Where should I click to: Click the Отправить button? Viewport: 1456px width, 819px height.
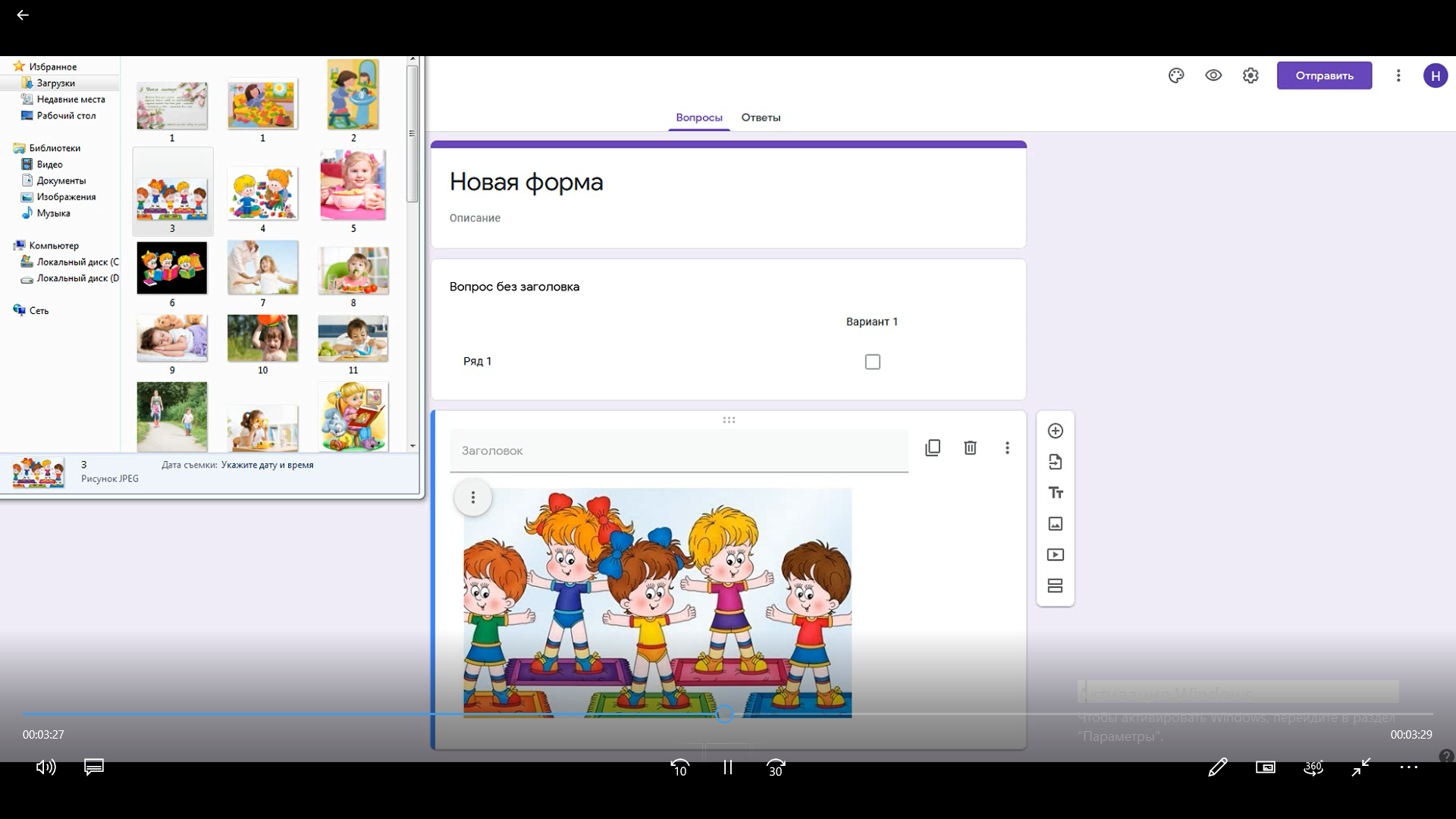click(1324, 76)
